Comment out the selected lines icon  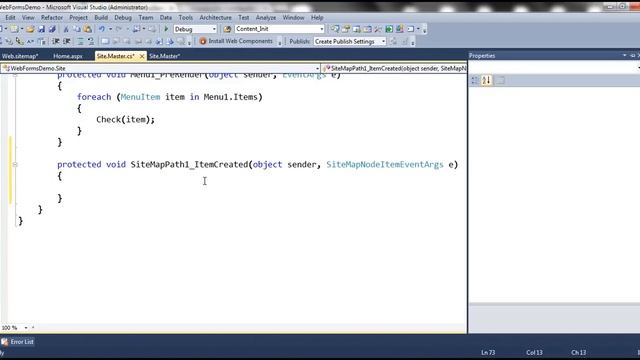80,41
